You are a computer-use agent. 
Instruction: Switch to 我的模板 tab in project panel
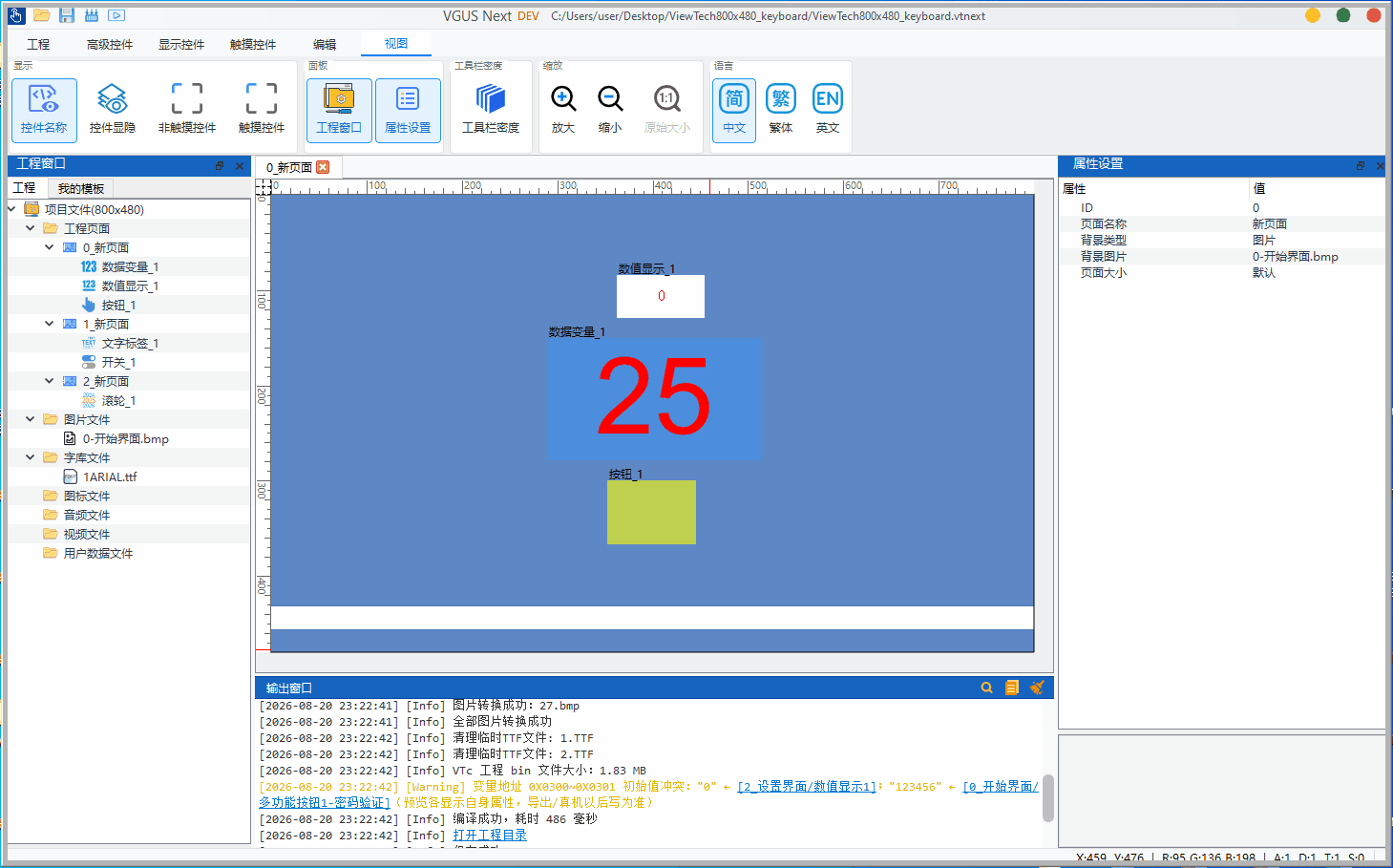point(81,188)
